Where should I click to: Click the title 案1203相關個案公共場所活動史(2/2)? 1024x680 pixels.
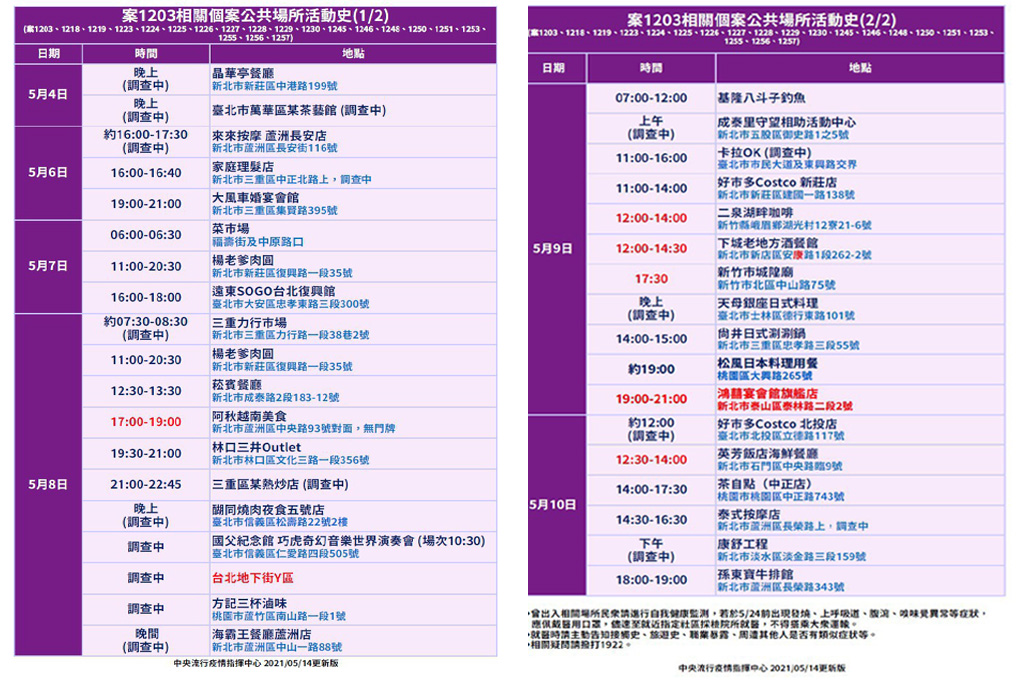point(766,19)
